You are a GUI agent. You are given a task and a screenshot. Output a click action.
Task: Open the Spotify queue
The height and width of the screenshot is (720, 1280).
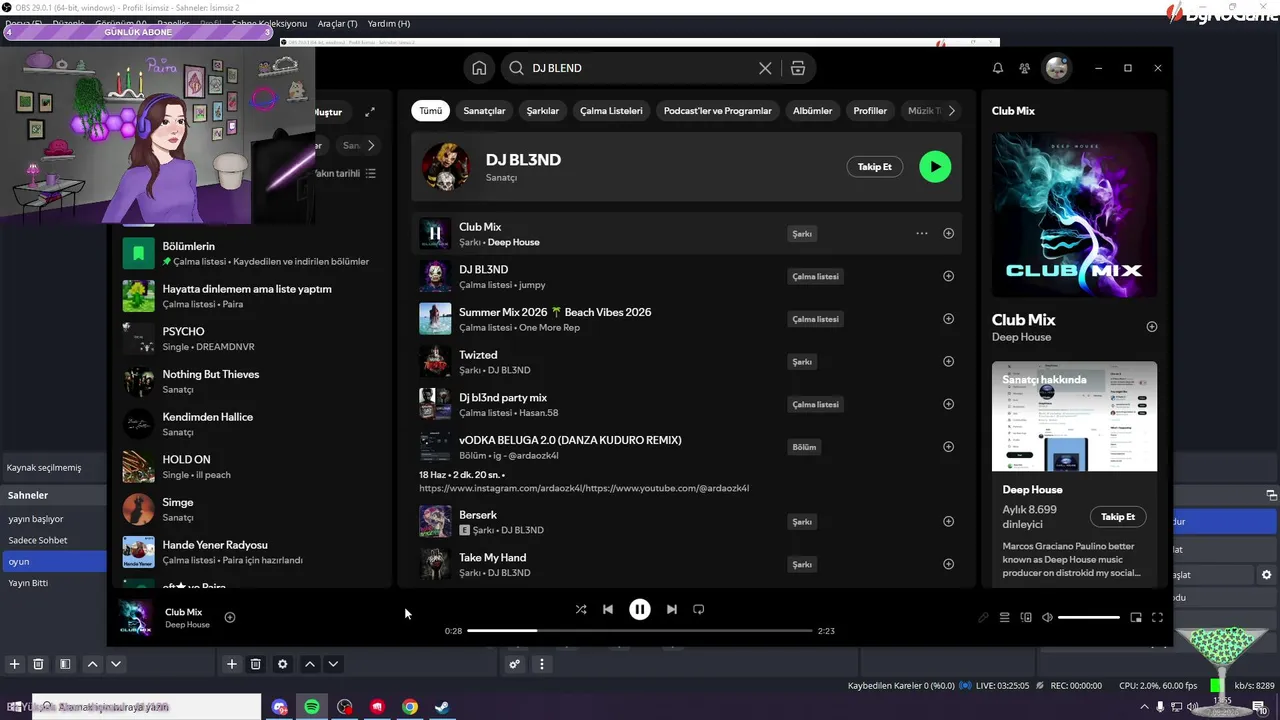coord(1005,618)
